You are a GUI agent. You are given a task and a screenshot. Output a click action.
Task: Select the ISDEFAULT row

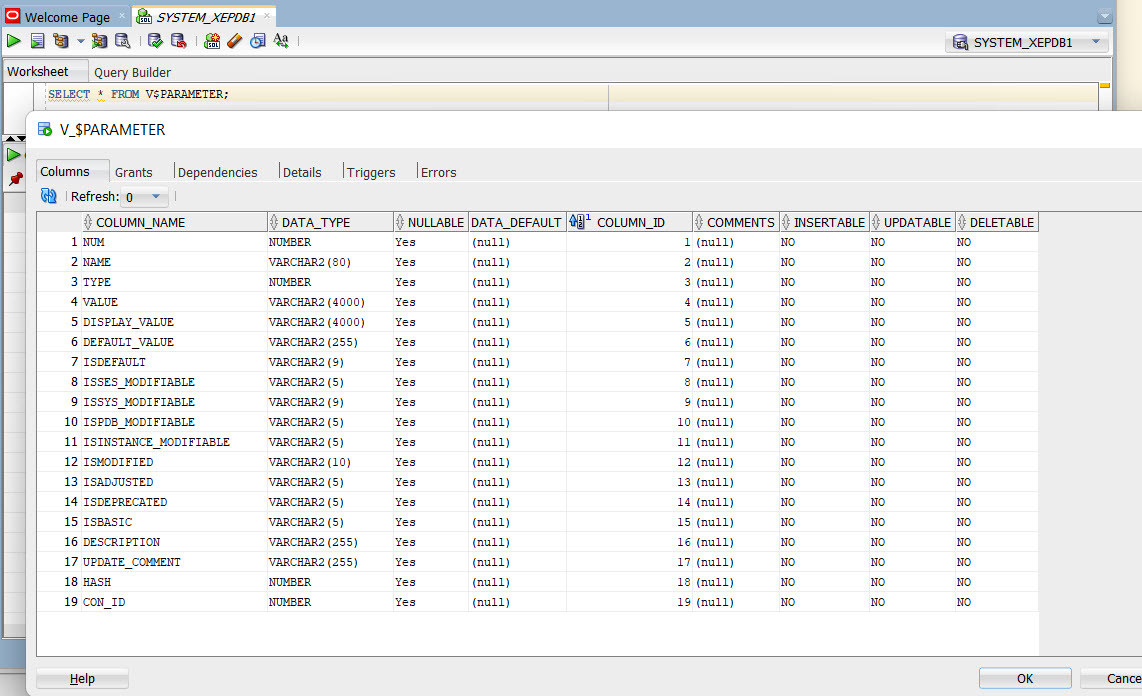[x=537, y=362]
